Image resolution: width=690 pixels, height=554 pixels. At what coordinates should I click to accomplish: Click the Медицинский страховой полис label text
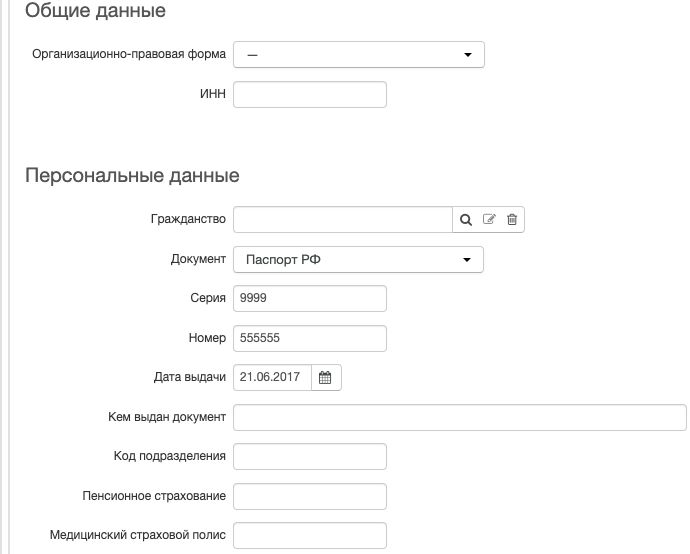pyautogui.click(x=138, y=535)
